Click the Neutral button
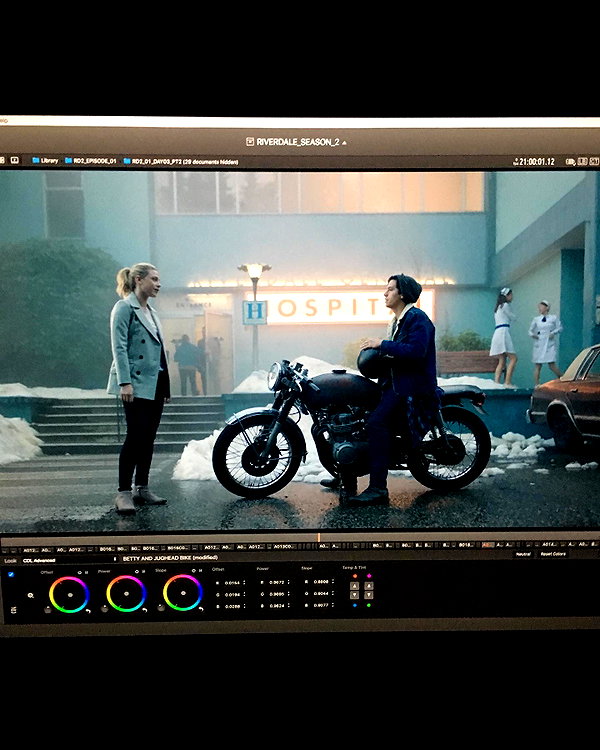Screen dimensions: 600x750 pos(523,554)
